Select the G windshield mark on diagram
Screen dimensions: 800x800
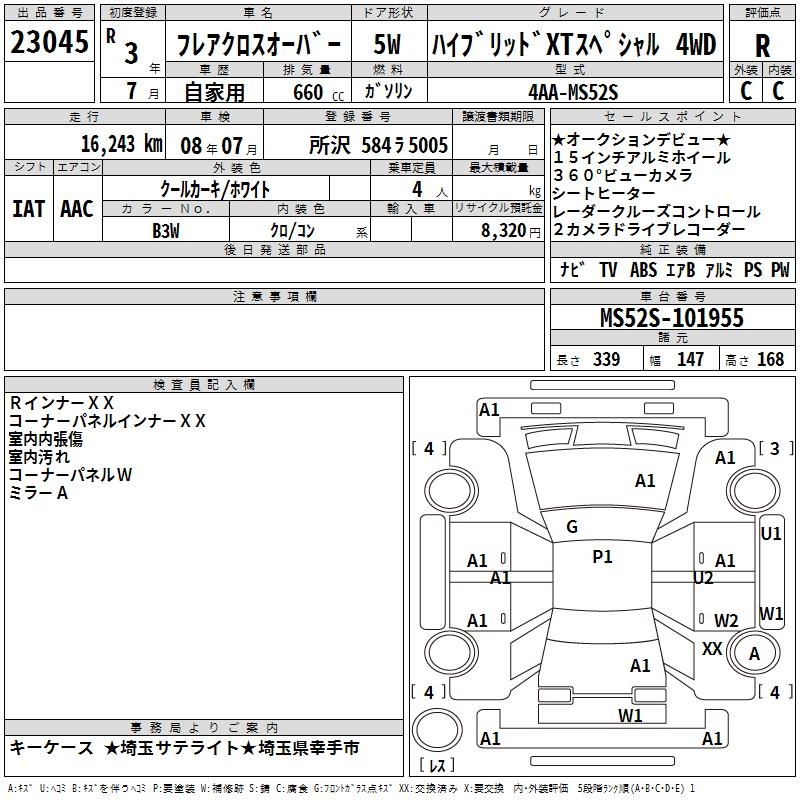pos(572,527)
